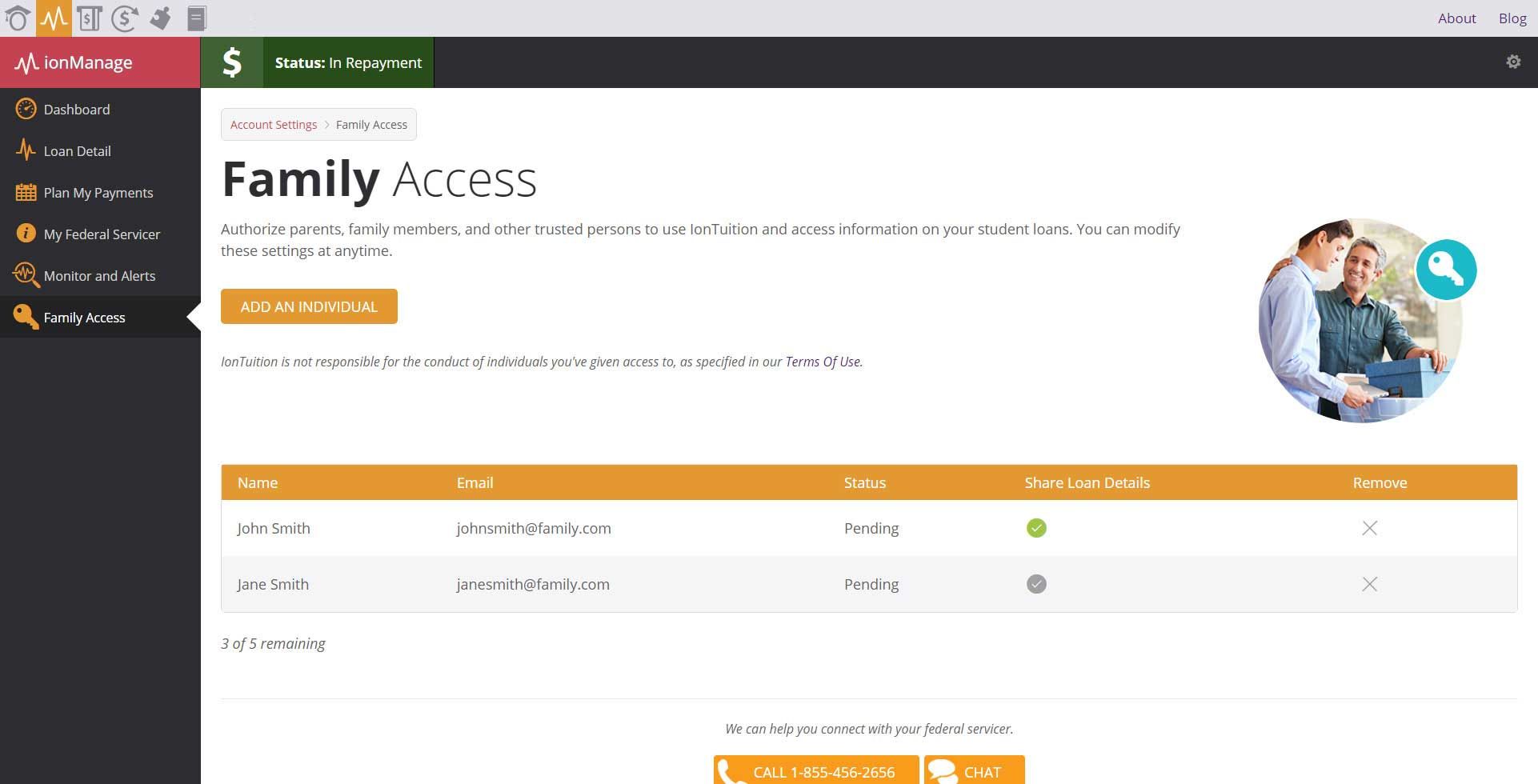This screenshot has width=1538, height=784.
Task: Click janesmith@family.com email cell
Action: [x=533, y=584]
